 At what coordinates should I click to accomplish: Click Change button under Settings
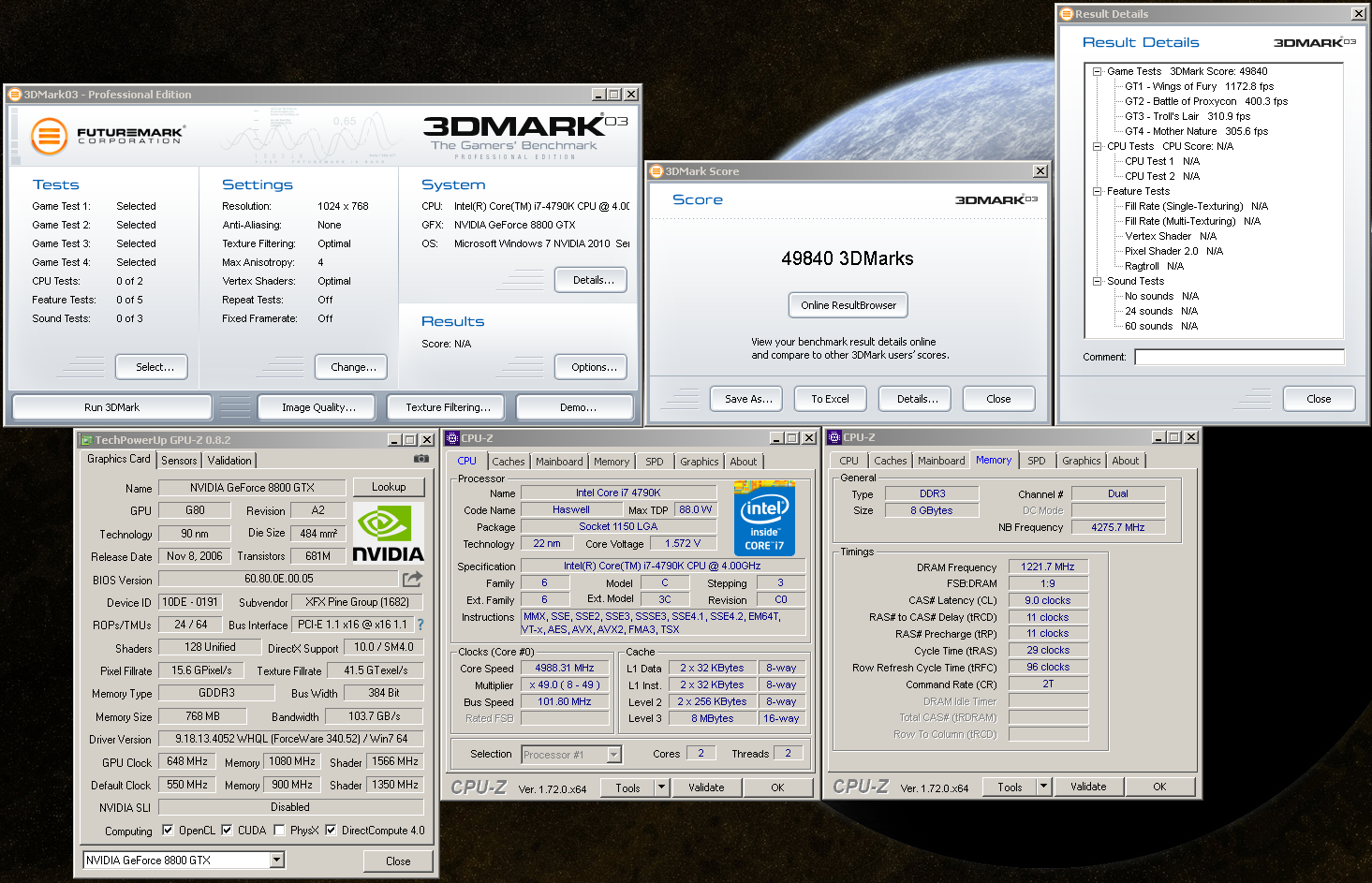(353, 367)
